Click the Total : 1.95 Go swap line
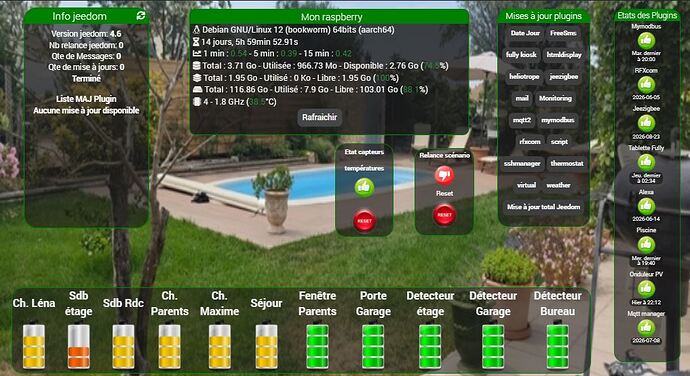This screenshot has width=690, height=376. (x=296, y=77)
